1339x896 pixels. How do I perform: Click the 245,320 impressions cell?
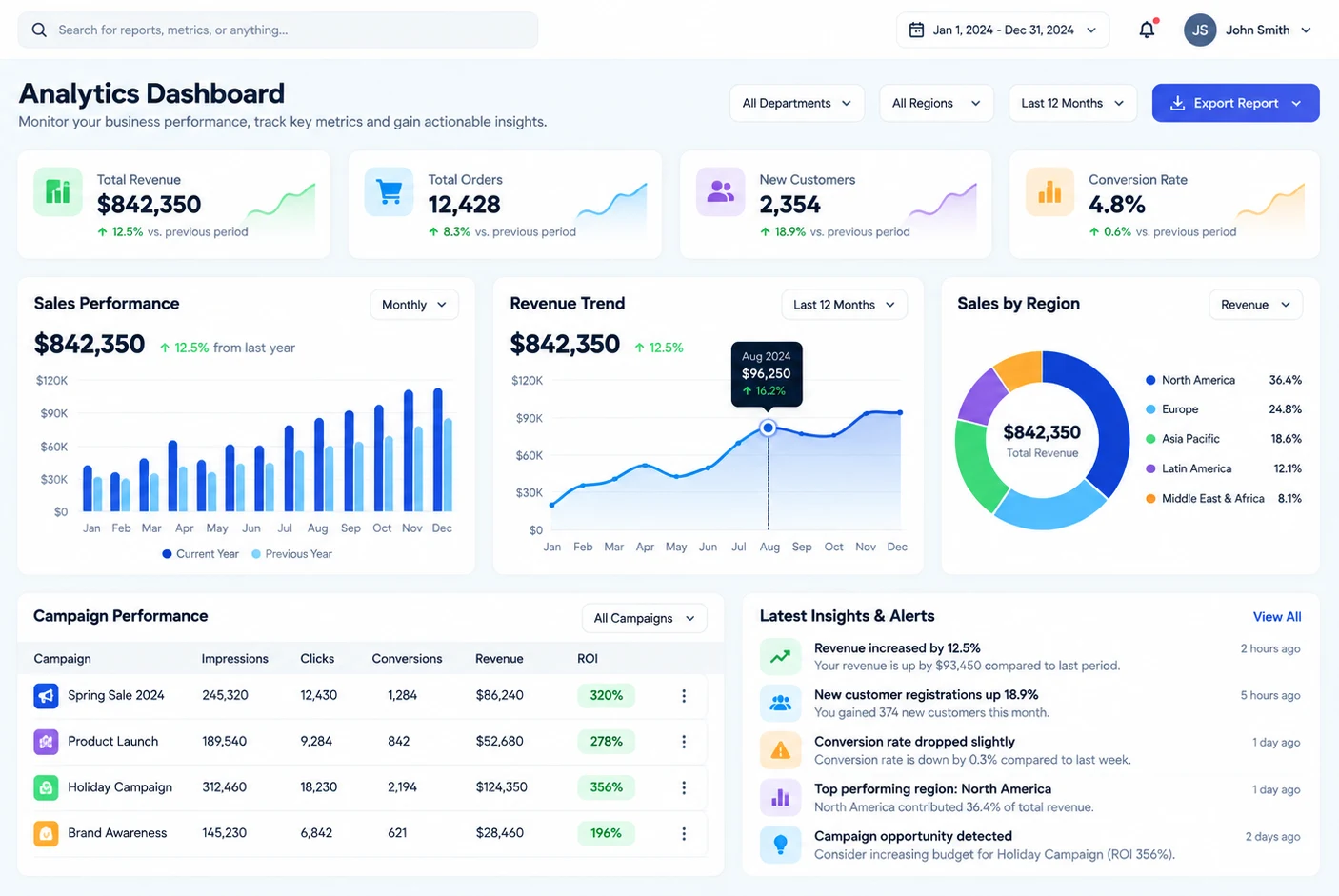pos(225,696)
